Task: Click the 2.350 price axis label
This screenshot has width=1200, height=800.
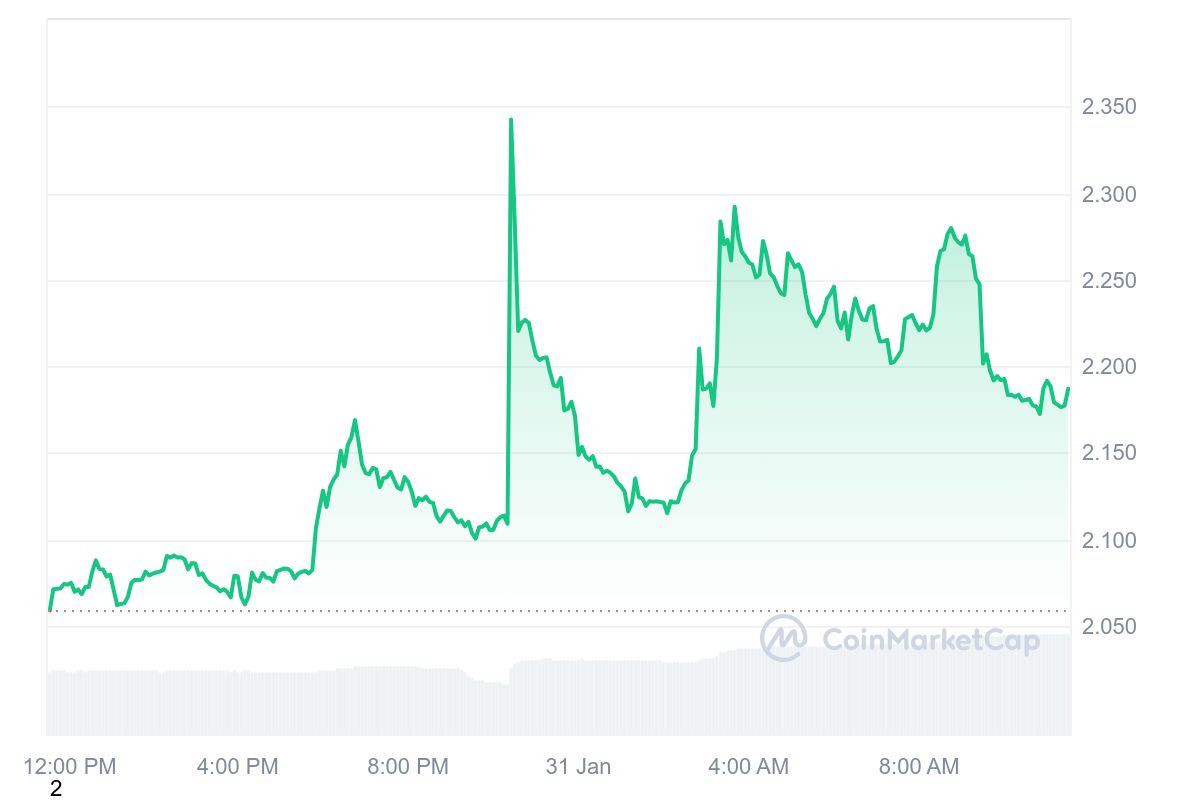Action: coord(1108,107)
